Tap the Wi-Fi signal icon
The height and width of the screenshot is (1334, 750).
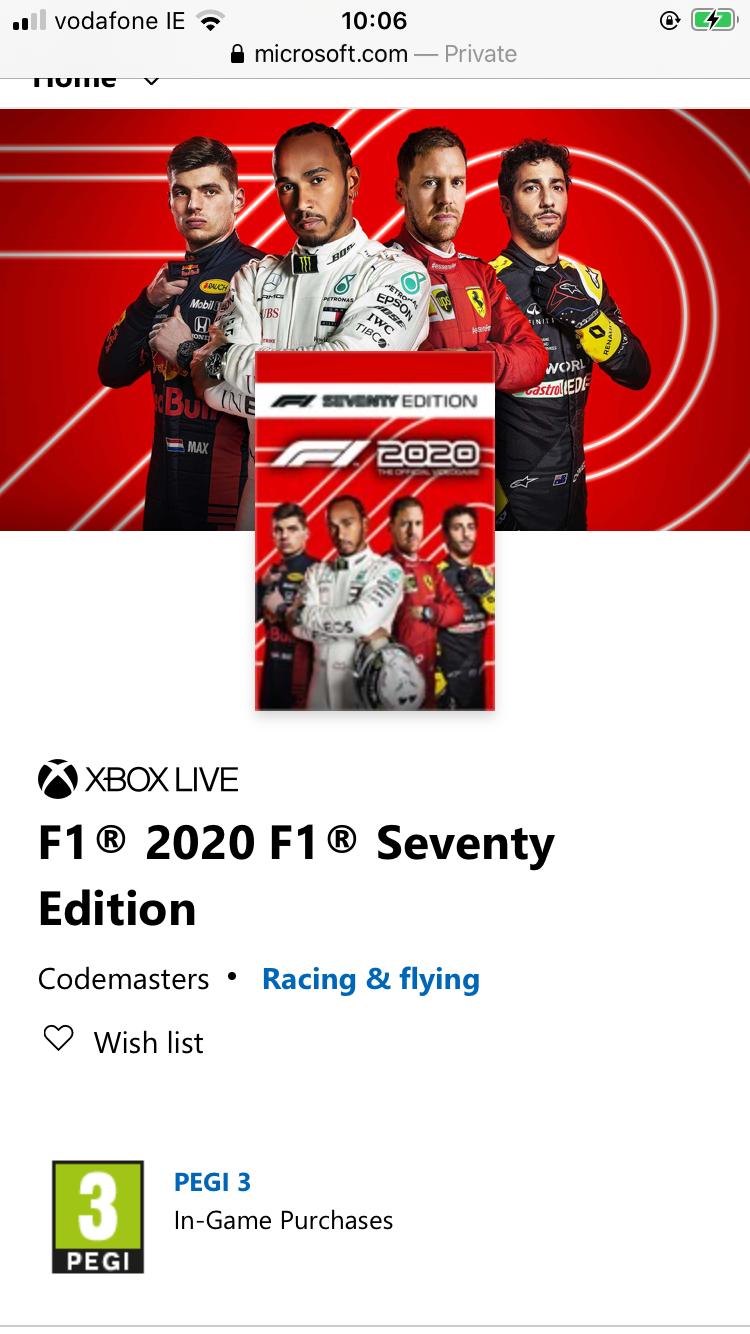[x=210, y=21]
